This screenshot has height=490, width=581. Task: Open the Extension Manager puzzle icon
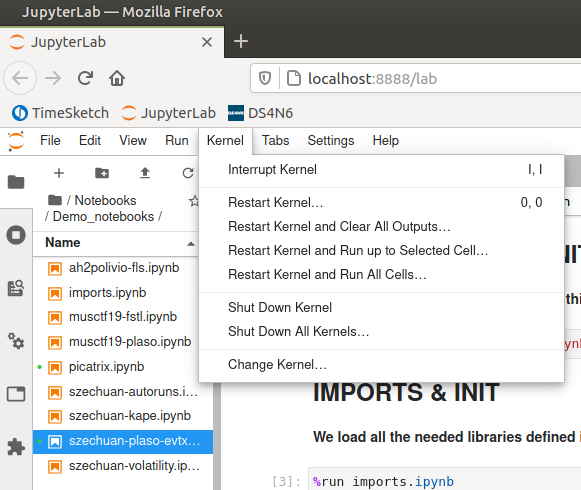tap(16, 447)
